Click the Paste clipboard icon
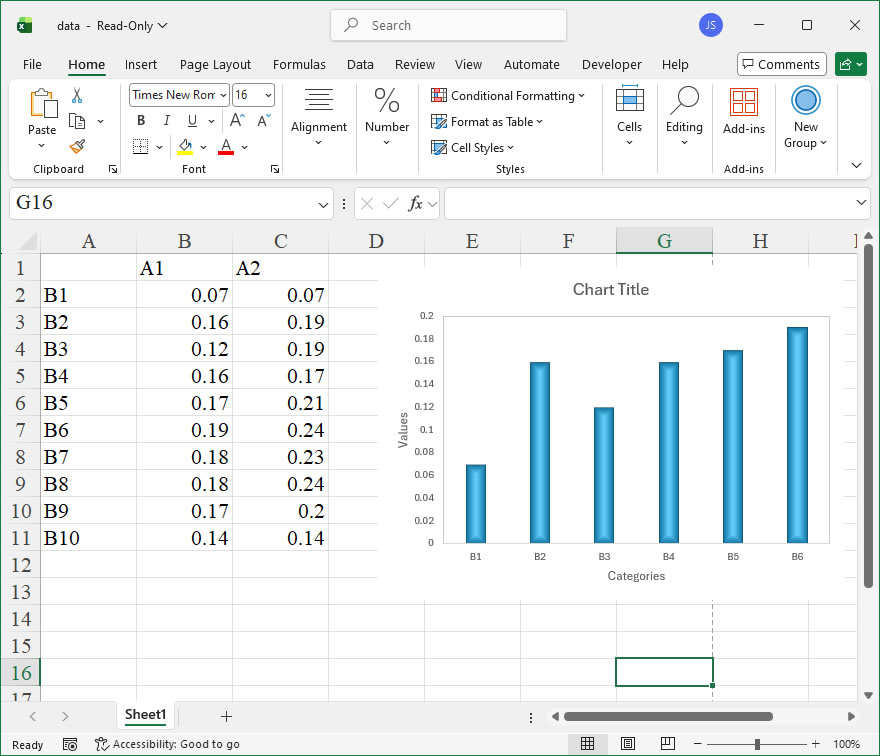The height and width of the screenshot is (756, 880). (x=42, y=104)
